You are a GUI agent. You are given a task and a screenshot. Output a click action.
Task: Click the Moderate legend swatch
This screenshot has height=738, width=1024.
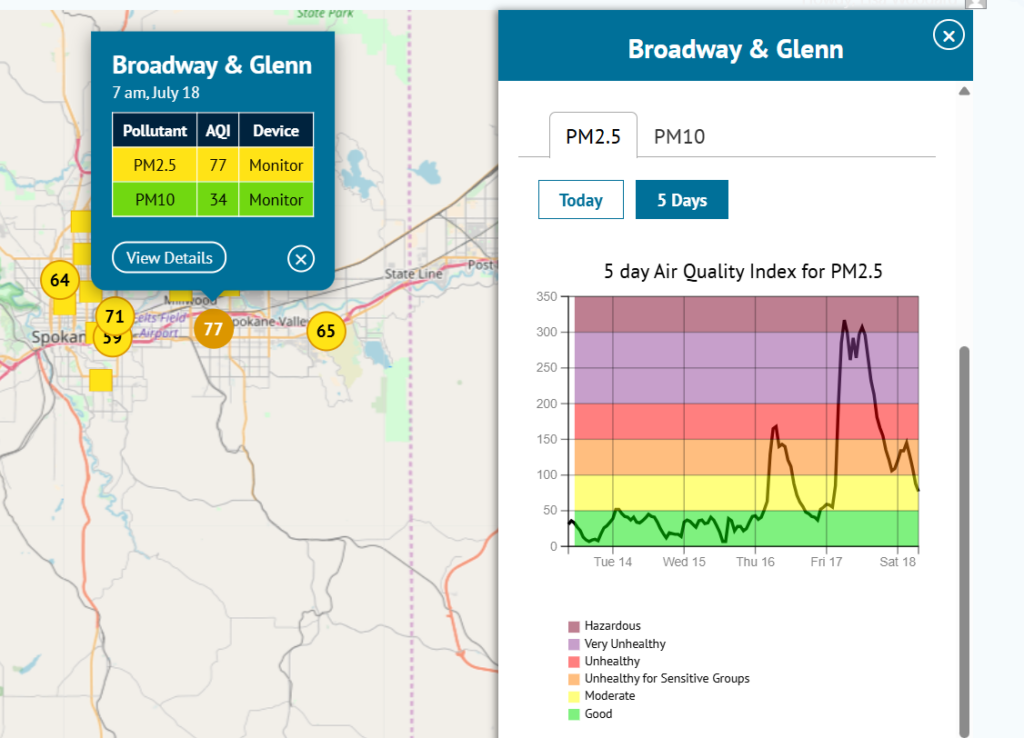pyautogui.click(x=574, y=696)
